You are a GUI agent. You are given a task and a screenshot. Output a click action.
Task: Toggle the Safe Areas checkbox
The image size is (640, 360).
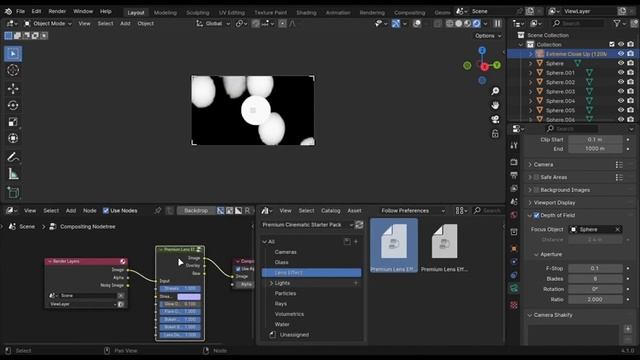536,177
